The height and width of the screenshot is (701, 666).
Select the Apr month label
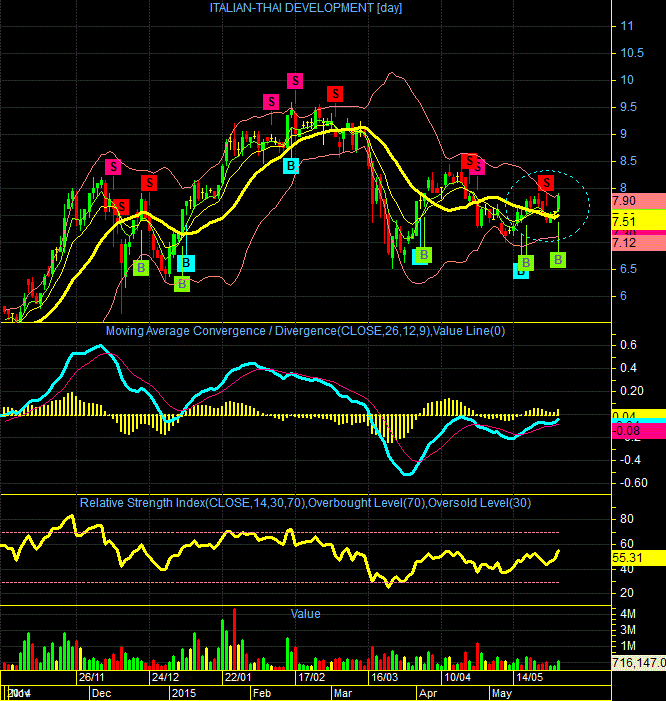click(x=428, y=693)
